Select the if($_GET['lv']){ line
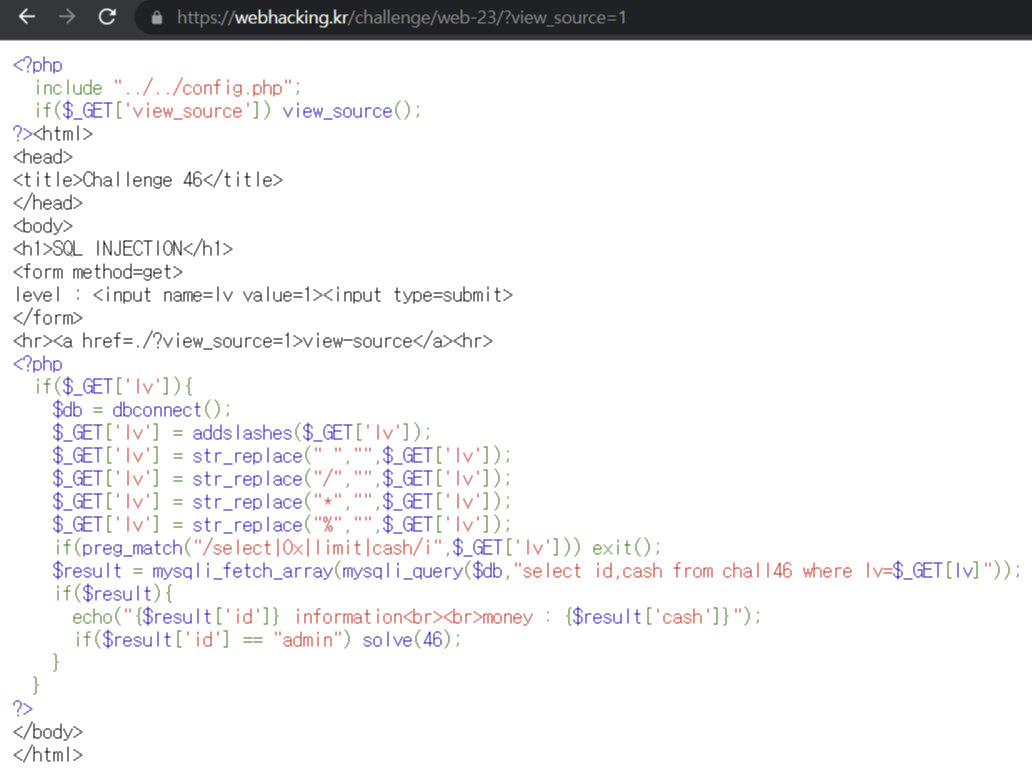The image size is (1032, 781). (x=114, y=387)
